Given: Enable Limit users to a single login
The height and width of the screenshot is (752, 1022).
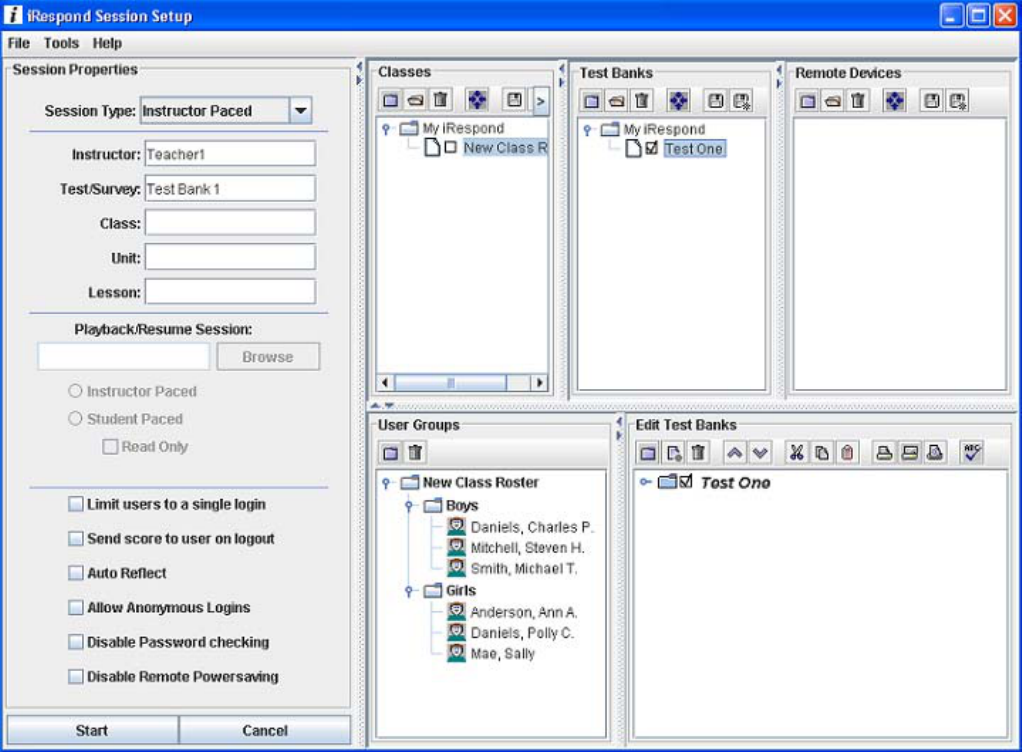Looking at the screenshot, I should (x=76, y=504).
